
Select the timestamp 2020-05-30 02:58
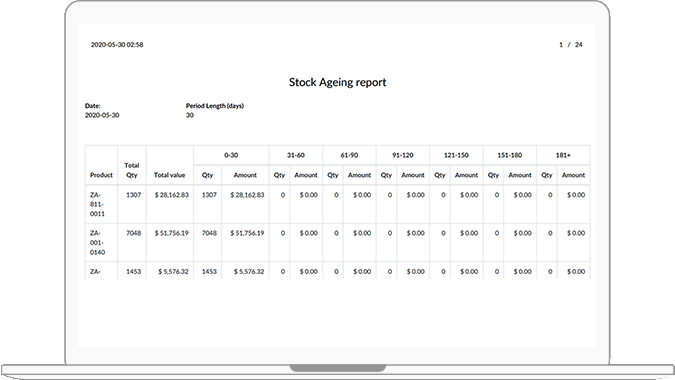[x=117, y=45]
